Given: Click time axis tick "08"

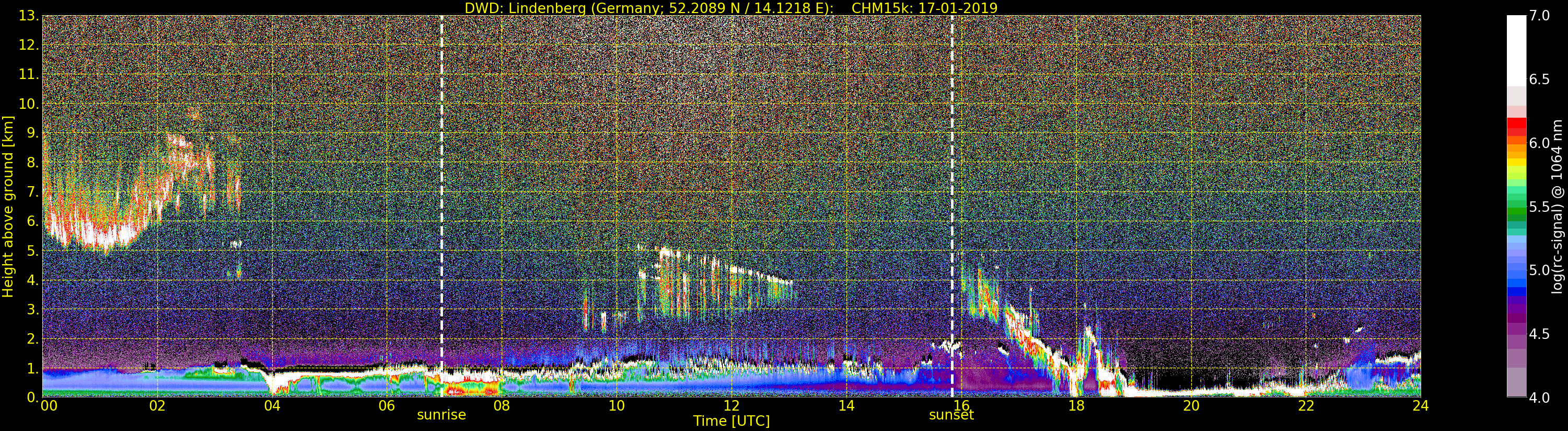Looking at the screenshot, I should click(502, 405).
